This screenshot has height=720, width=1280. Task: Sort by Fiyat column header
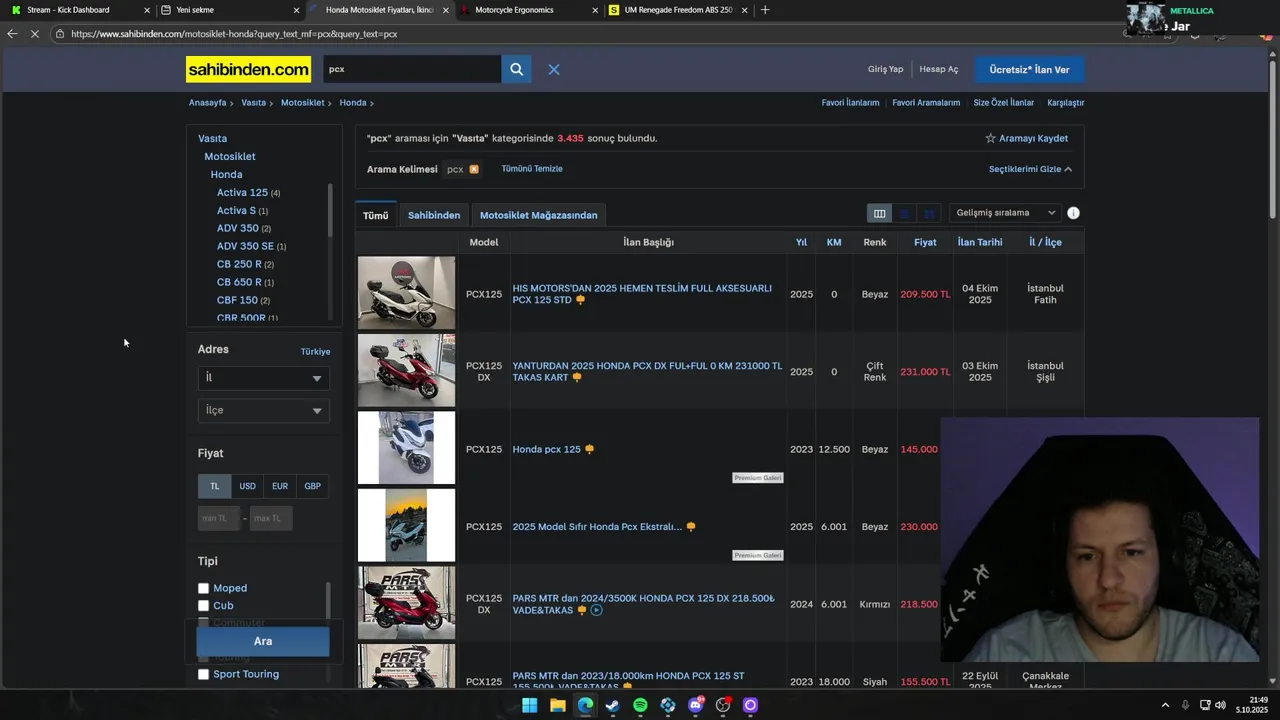925,242
